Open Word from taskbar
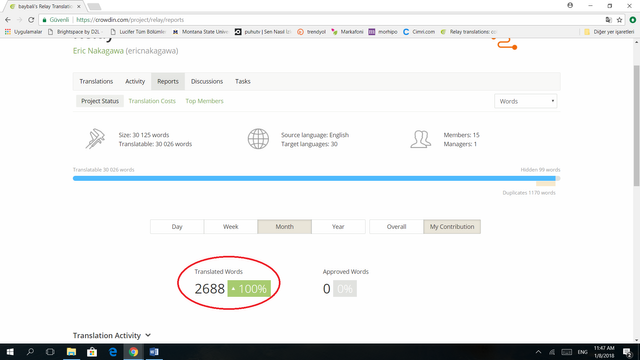Screen dimensions: 640x360 click(x=154, y=352)
